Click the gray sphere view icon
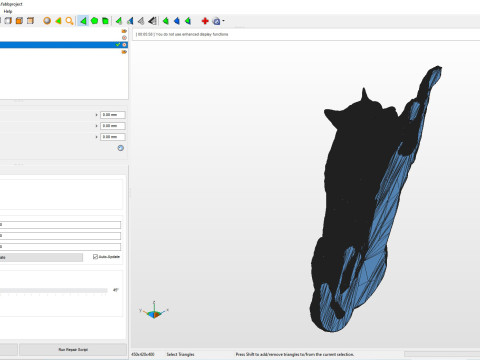This screenshot has width=480, height=360. pyautogui.click(x=47, y=21)
